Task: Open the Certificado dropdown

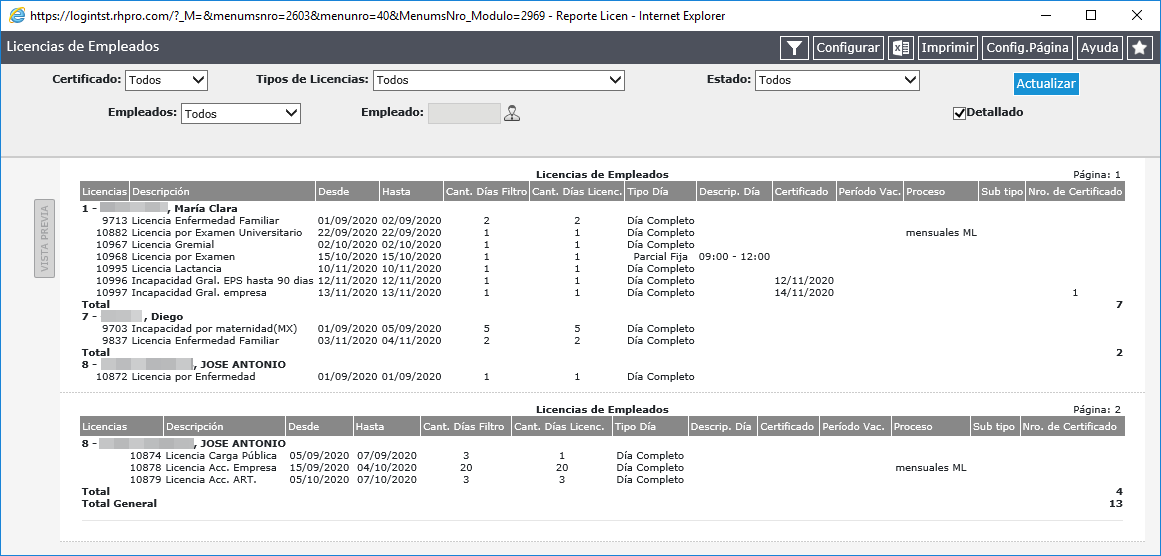Action: pos(167,80)
